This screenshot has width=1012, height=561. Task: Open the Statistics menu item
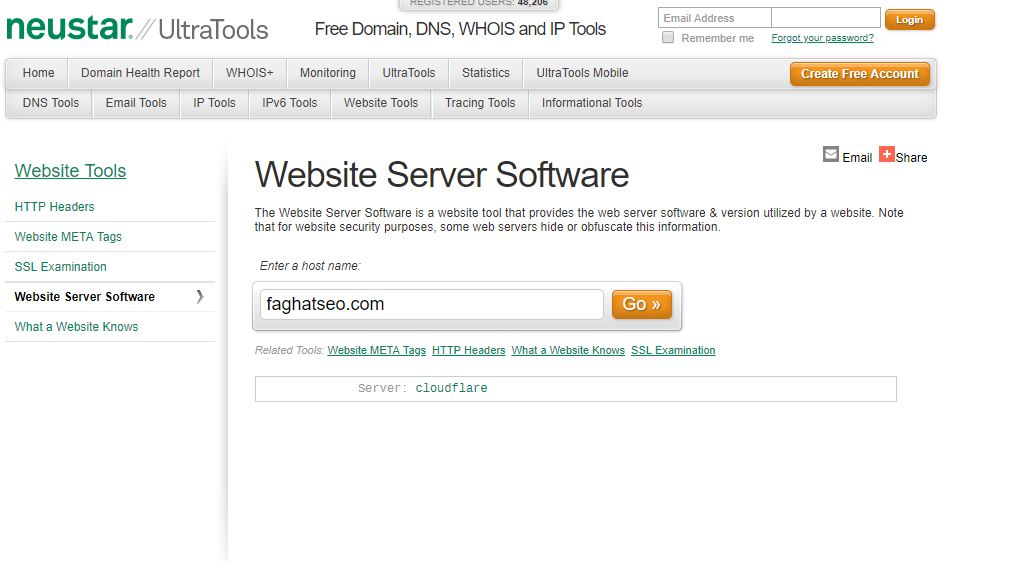(x=485, y=73)
